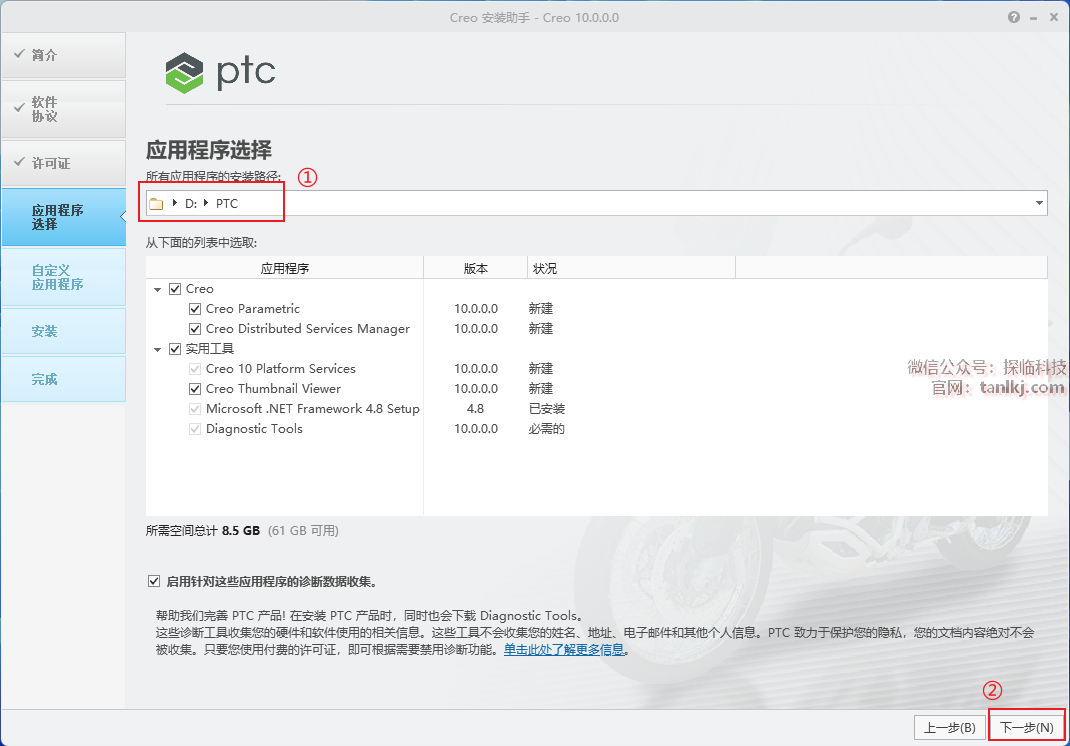This screenshot has width=1070, height=746.
Task: Click 版本 column header
Action: tap(476, 268)
